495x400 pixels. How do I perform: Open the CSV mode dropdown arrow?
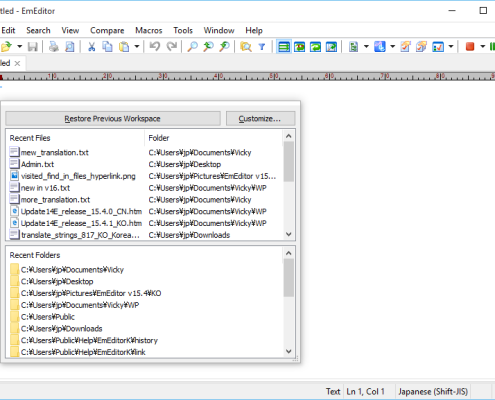tap(366, 47)
